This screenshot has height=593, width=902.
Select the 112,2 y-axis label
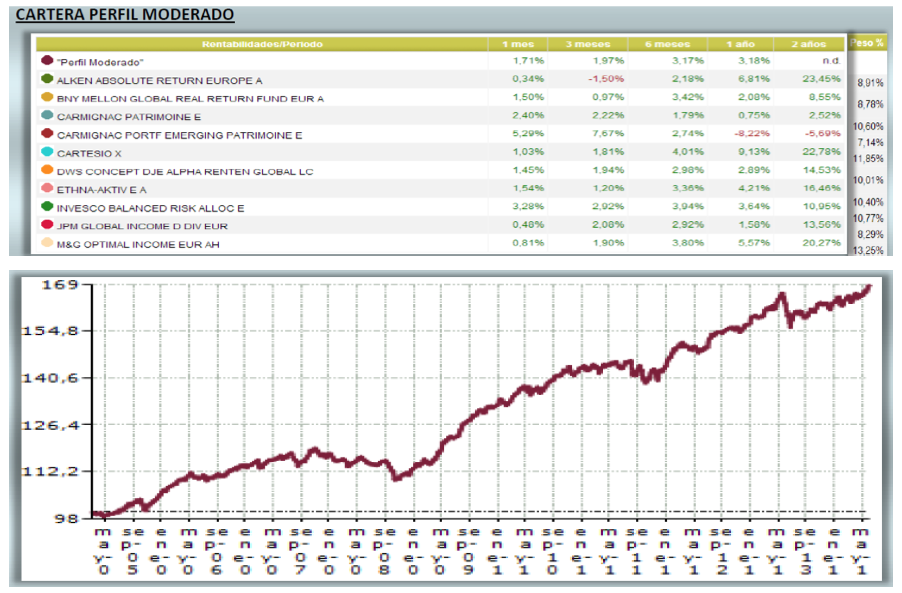[49, 472]
